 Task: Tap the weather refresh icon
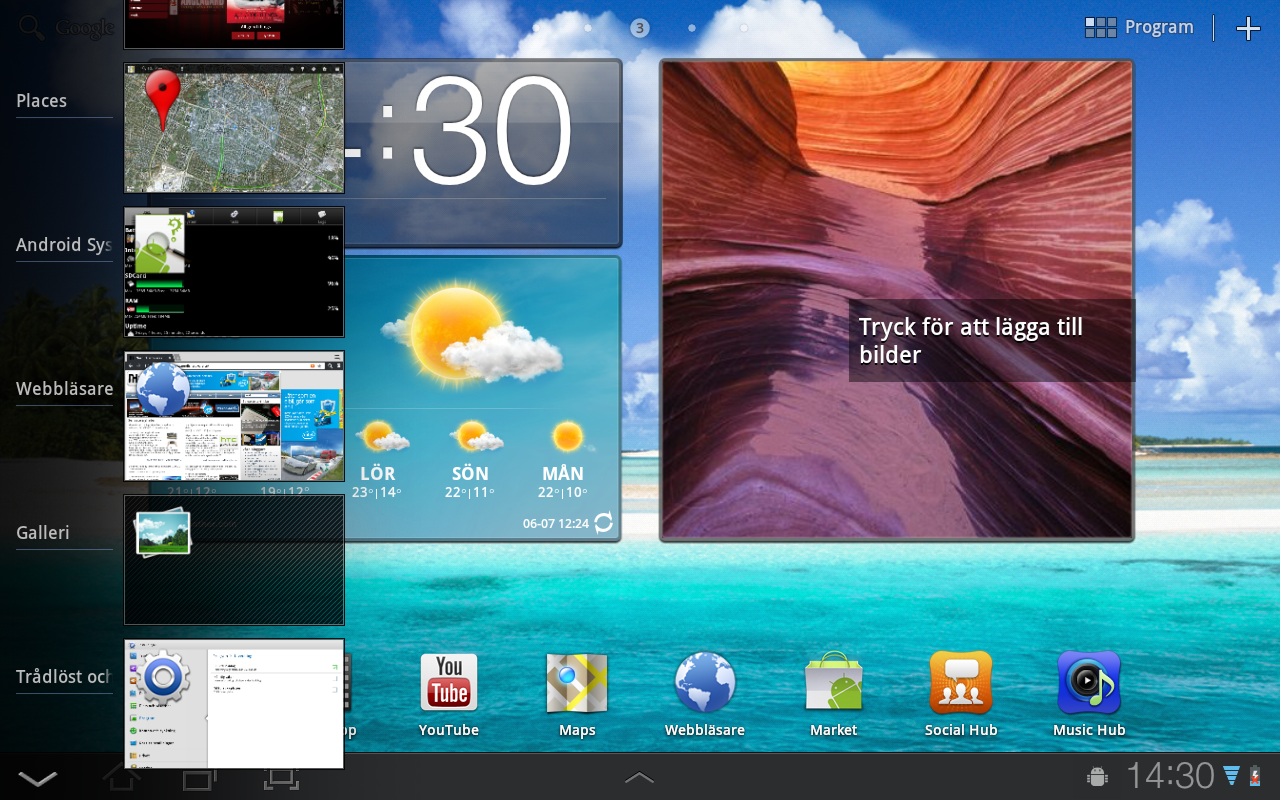[x=603, y=523]
